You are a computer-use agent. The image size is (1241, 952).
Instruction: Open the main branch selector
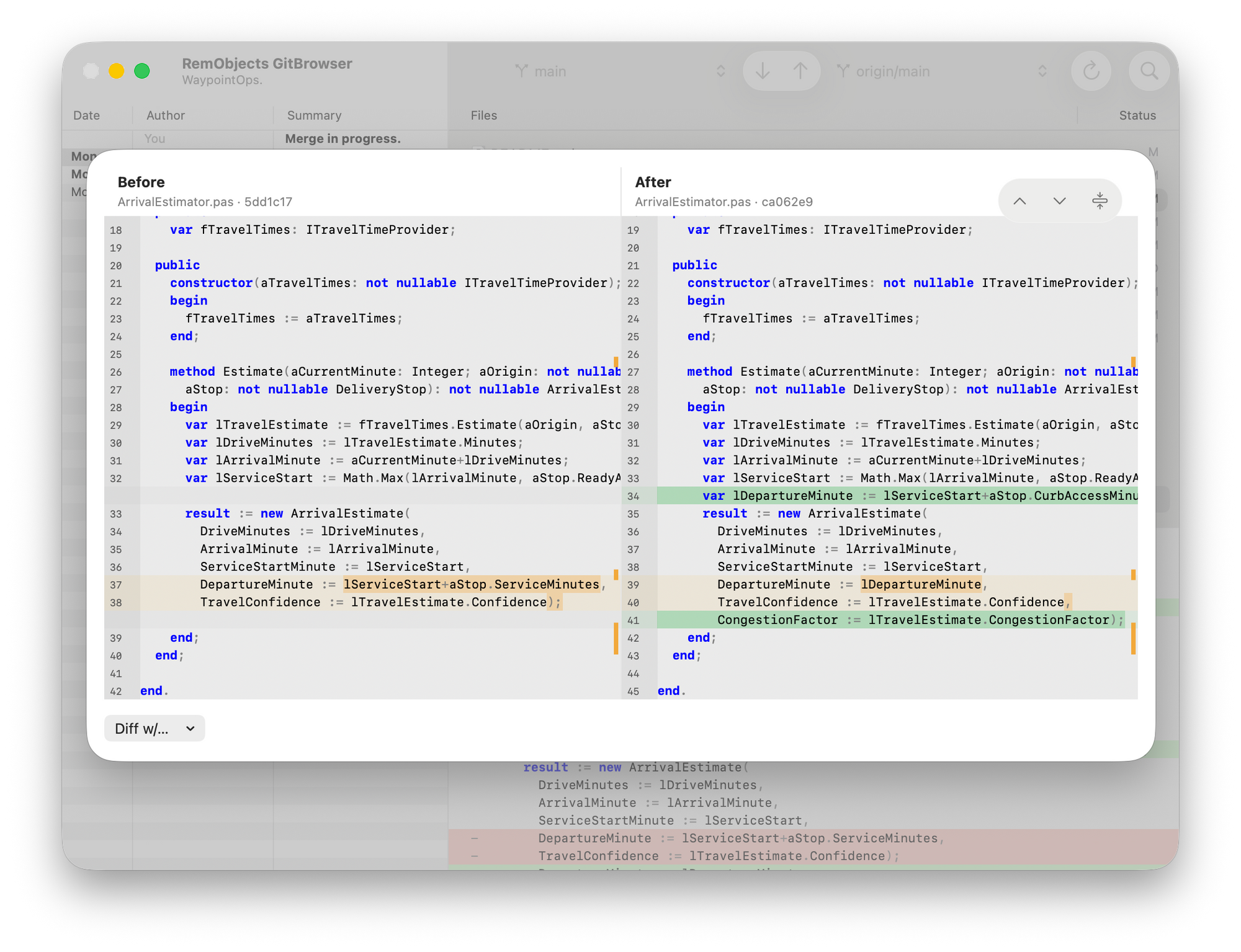[620, 71]
